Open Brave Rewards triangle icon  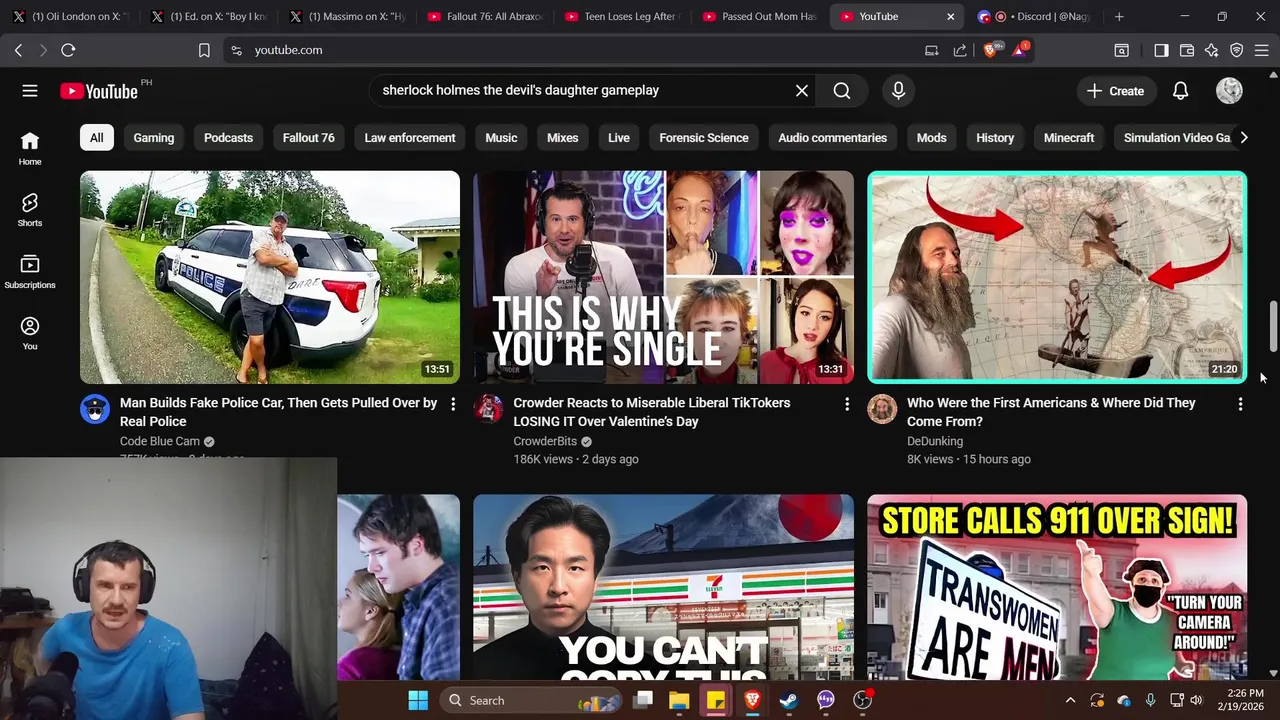[x=1020, y=50]
